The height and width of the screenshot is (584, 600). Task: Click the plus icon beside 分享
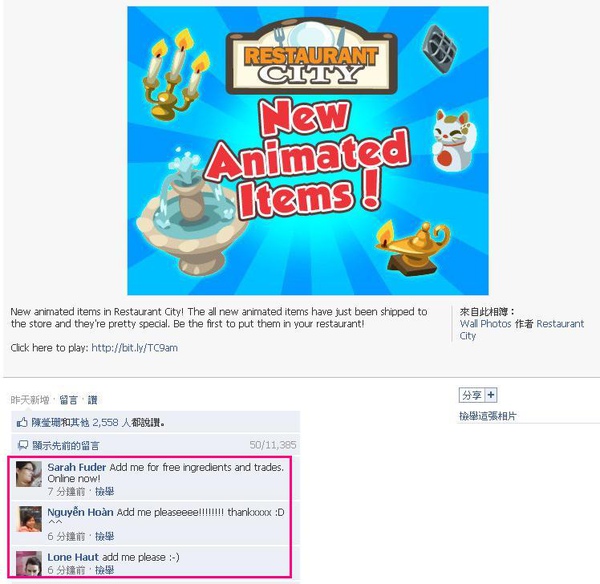[491, 395]
